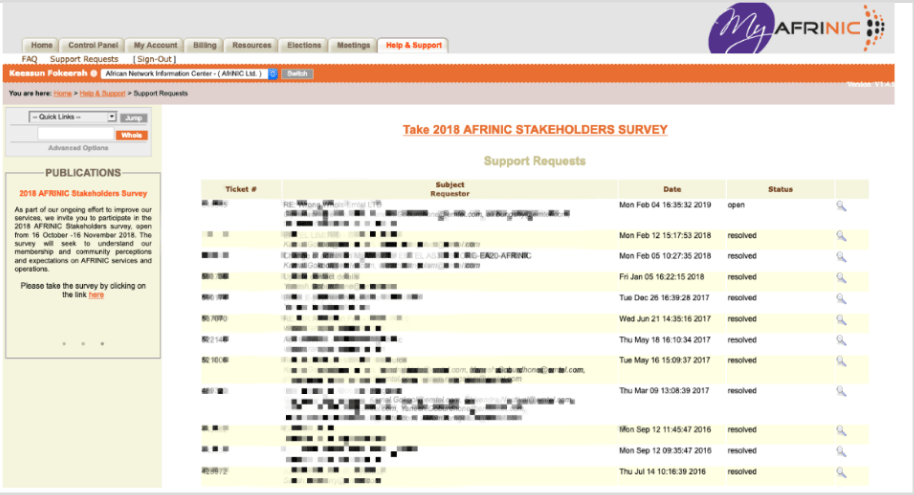Follow the Home breadcrumb link
The height and width of the screenshot is (495, 914).
pyautogui.click(x=62, y=93)
